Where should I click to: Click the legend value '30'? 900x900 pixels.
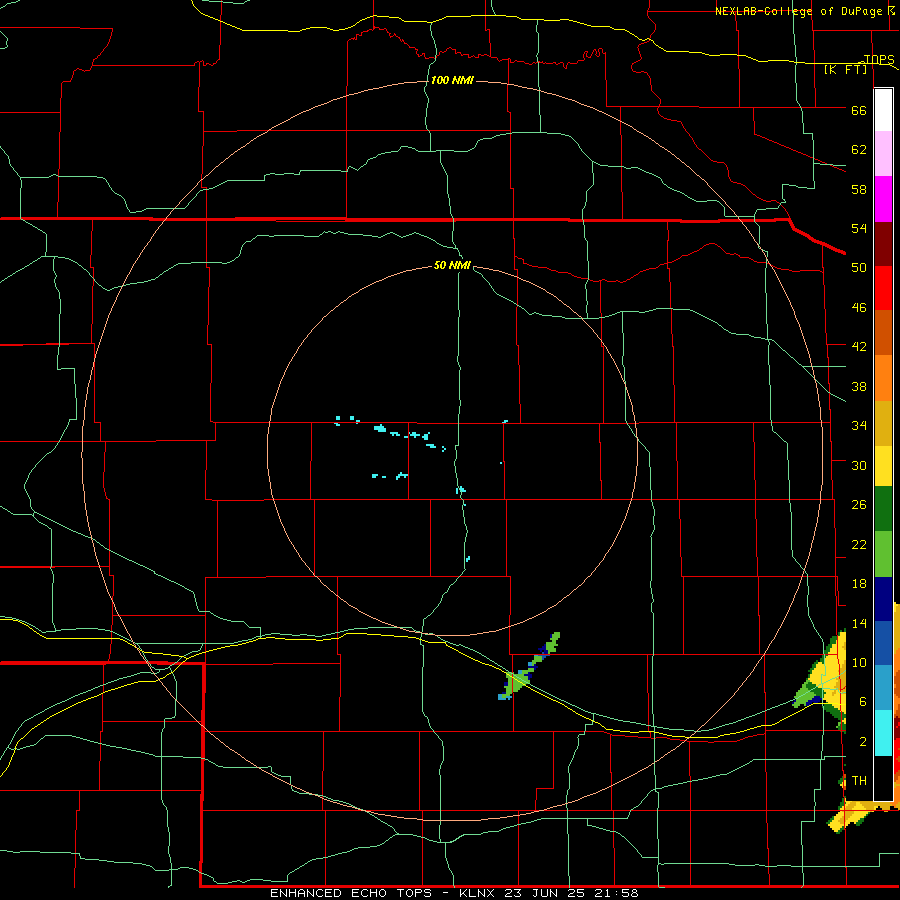coord(859,465)
